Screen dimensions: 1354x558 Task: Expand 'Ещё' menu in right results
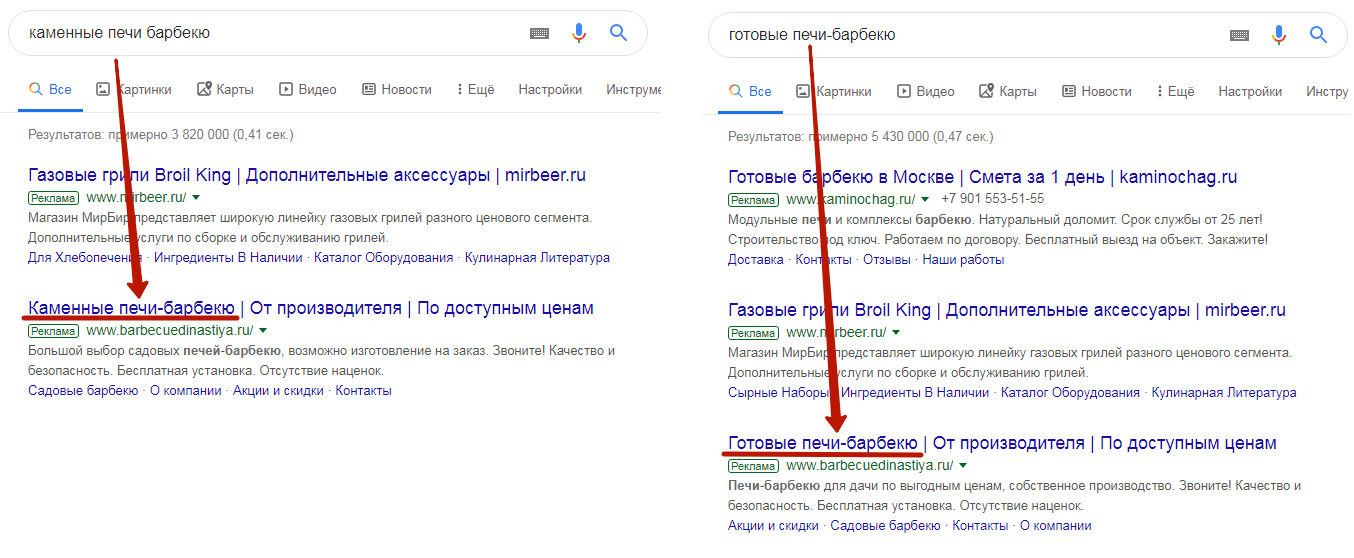(x=1175, y=91)
